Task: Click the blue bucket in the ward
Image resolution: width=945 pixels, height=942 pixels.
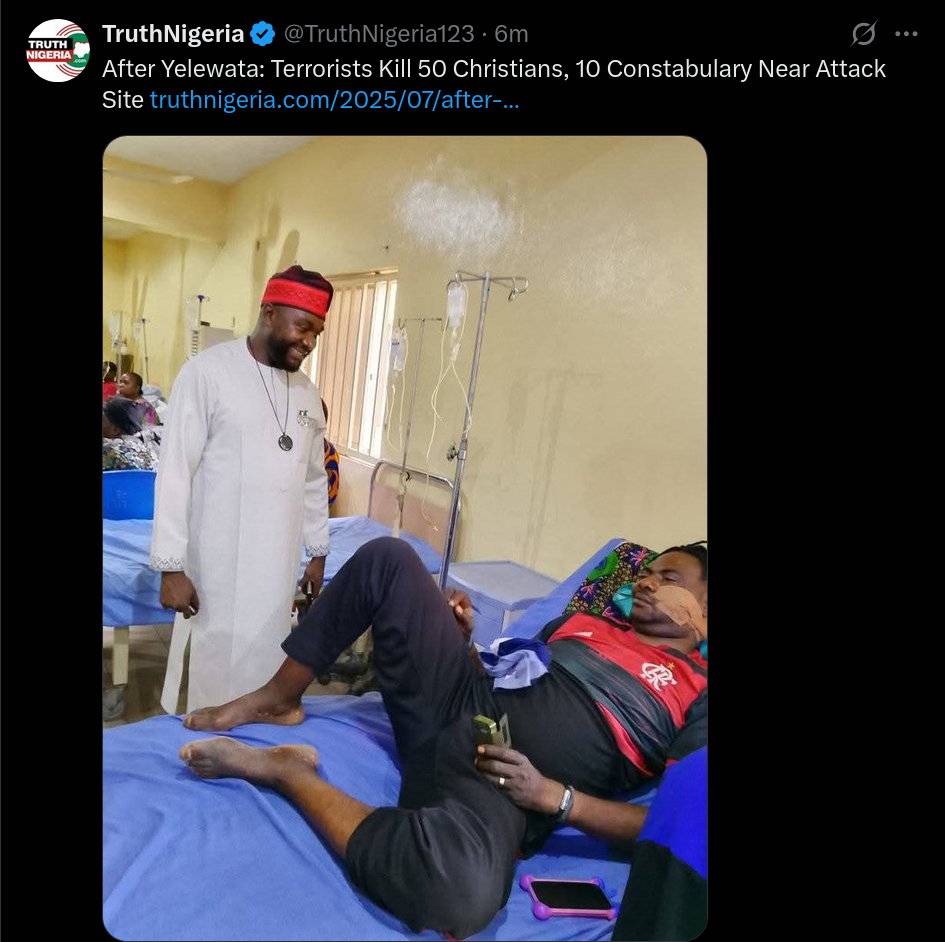Action: (130, 494)
